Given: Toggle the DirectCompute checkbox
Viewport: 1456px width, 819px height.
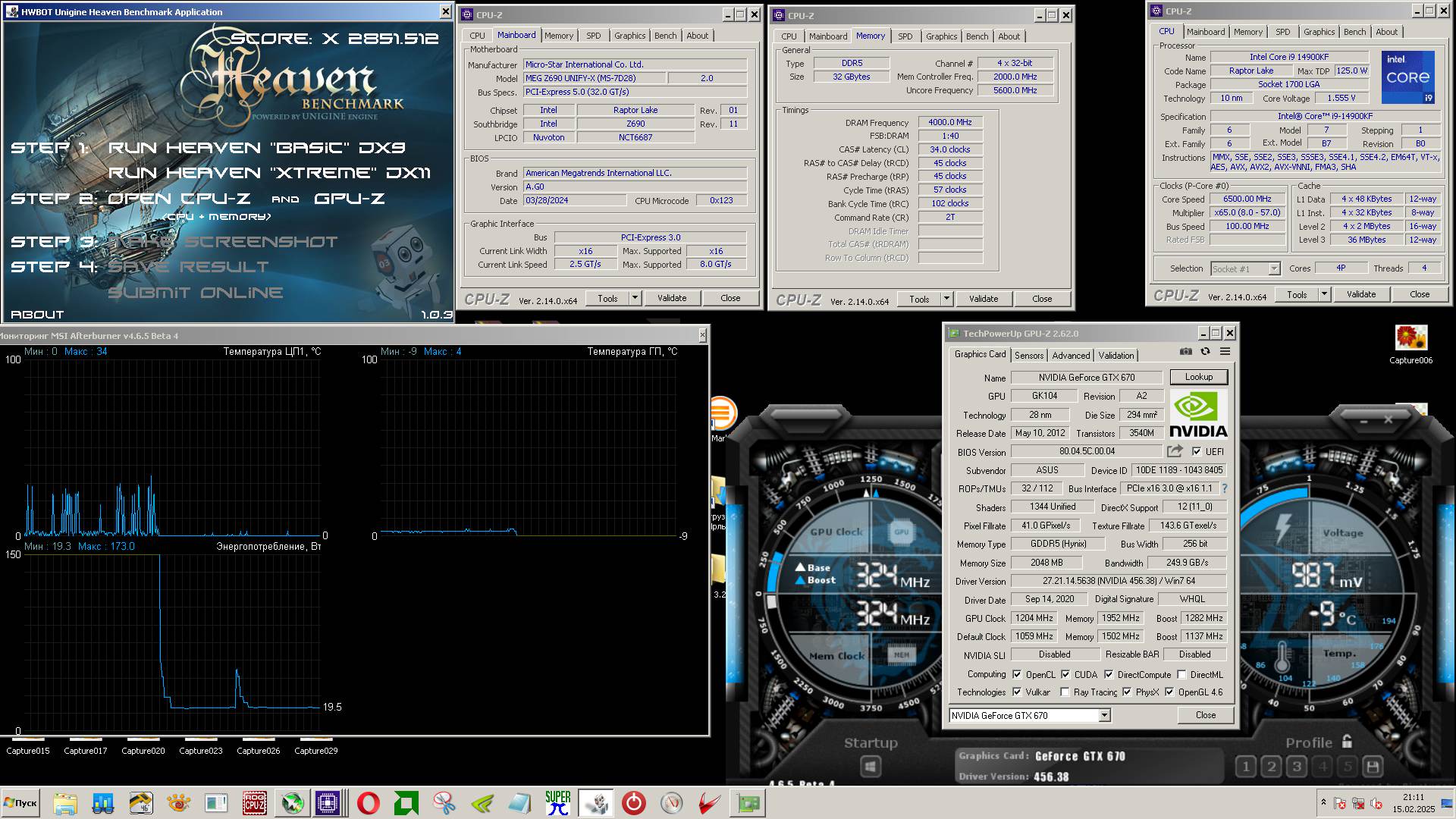Looking at the screenshot, I should click(1109, 674).
